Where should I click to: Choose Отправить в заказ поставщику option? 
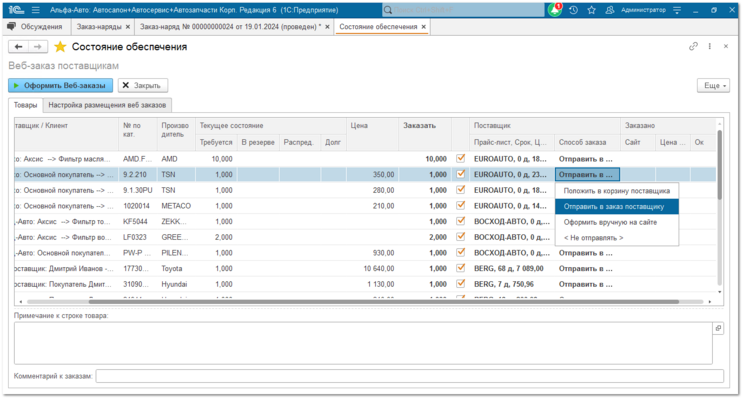point(616,206)
